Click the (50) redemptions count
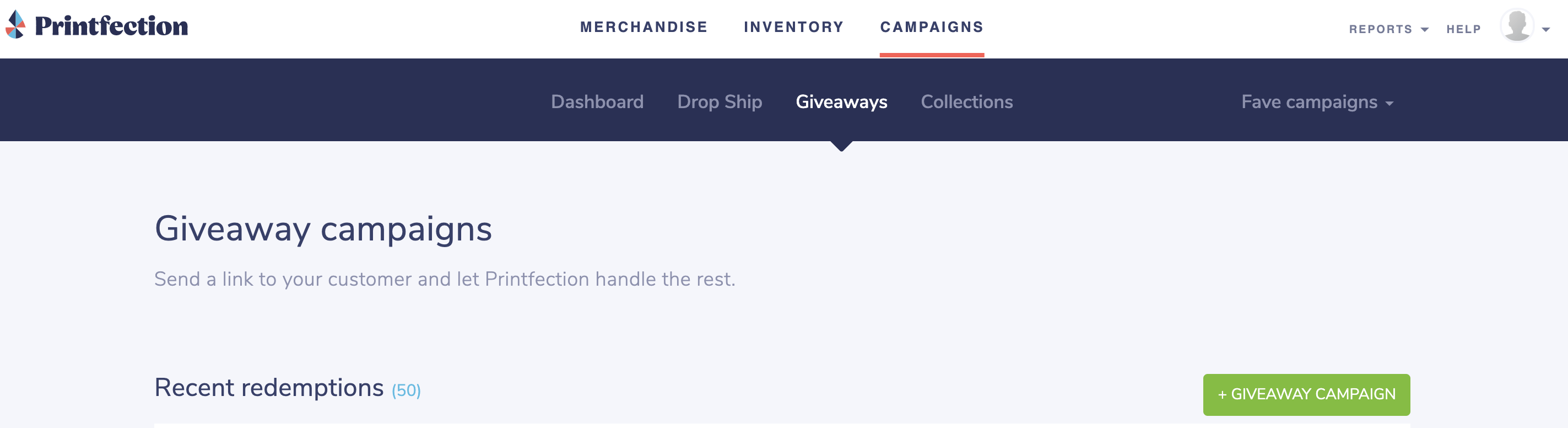The height and width of the screenshot is (428, 1568). pyautogui.click(x=406, y=391)
